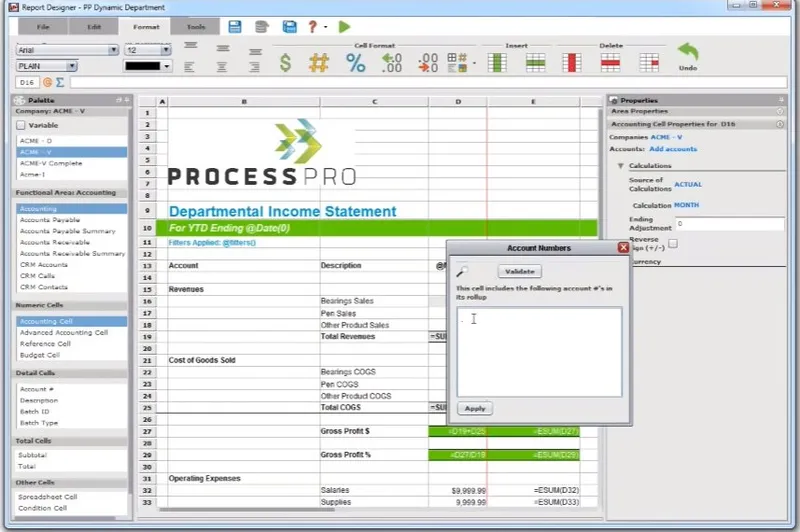
Task: Align cell text left
Action: point(189,67)
